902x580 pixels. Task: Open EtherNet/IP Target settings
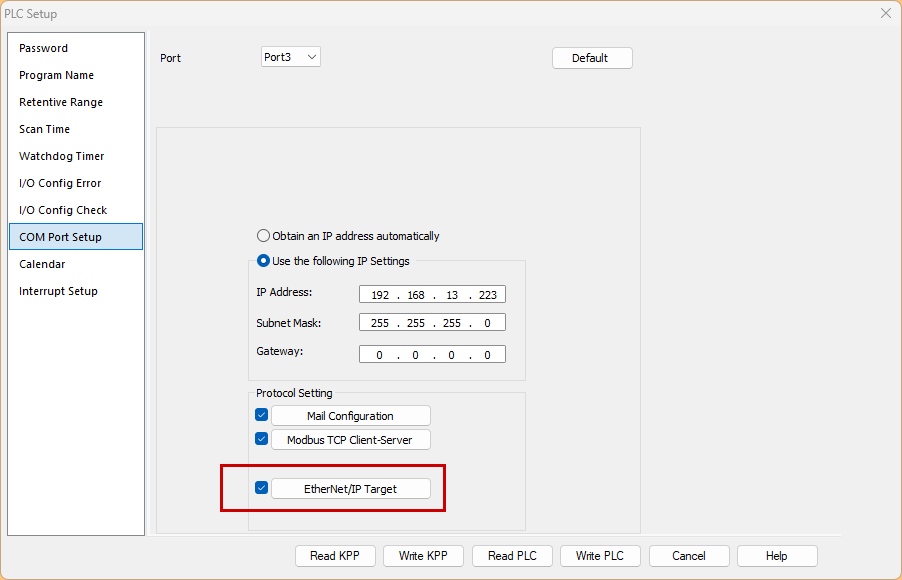click(350, 489)
